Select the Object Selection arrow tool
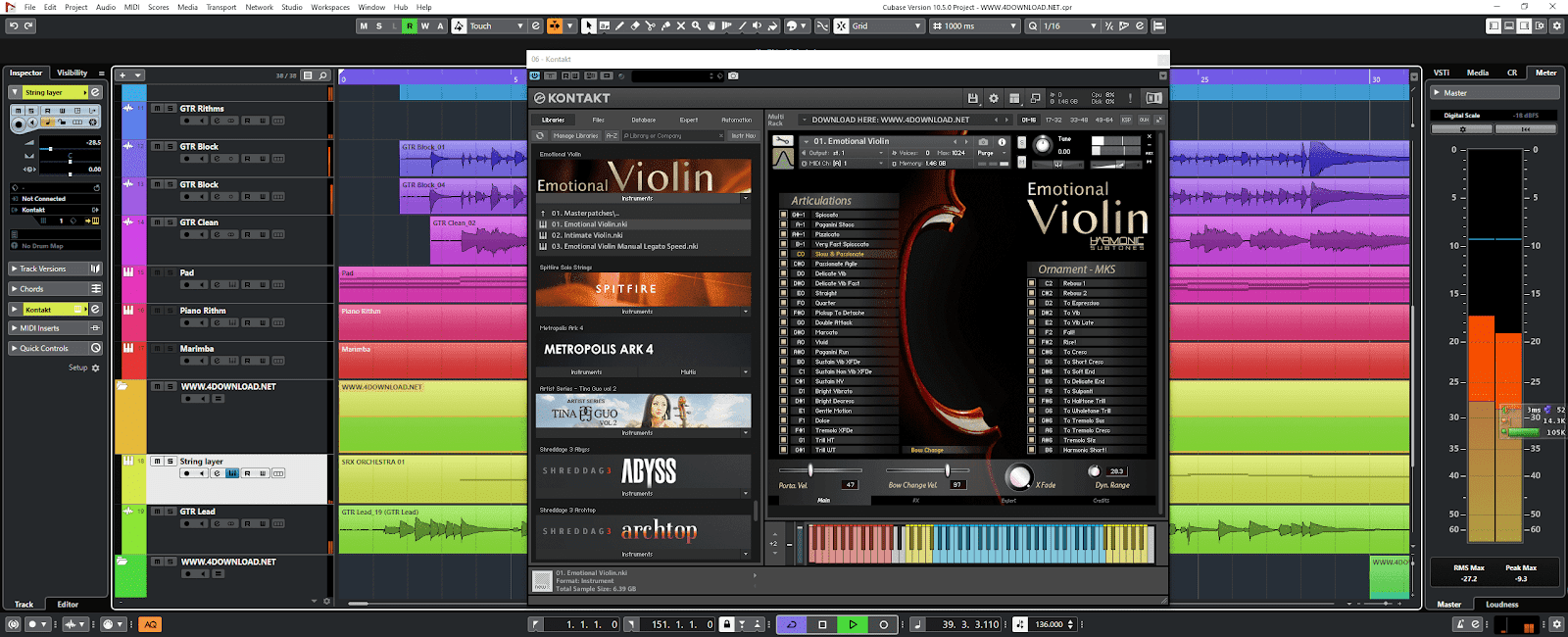This screenshot has width=1568, height=637. (588, 25)
